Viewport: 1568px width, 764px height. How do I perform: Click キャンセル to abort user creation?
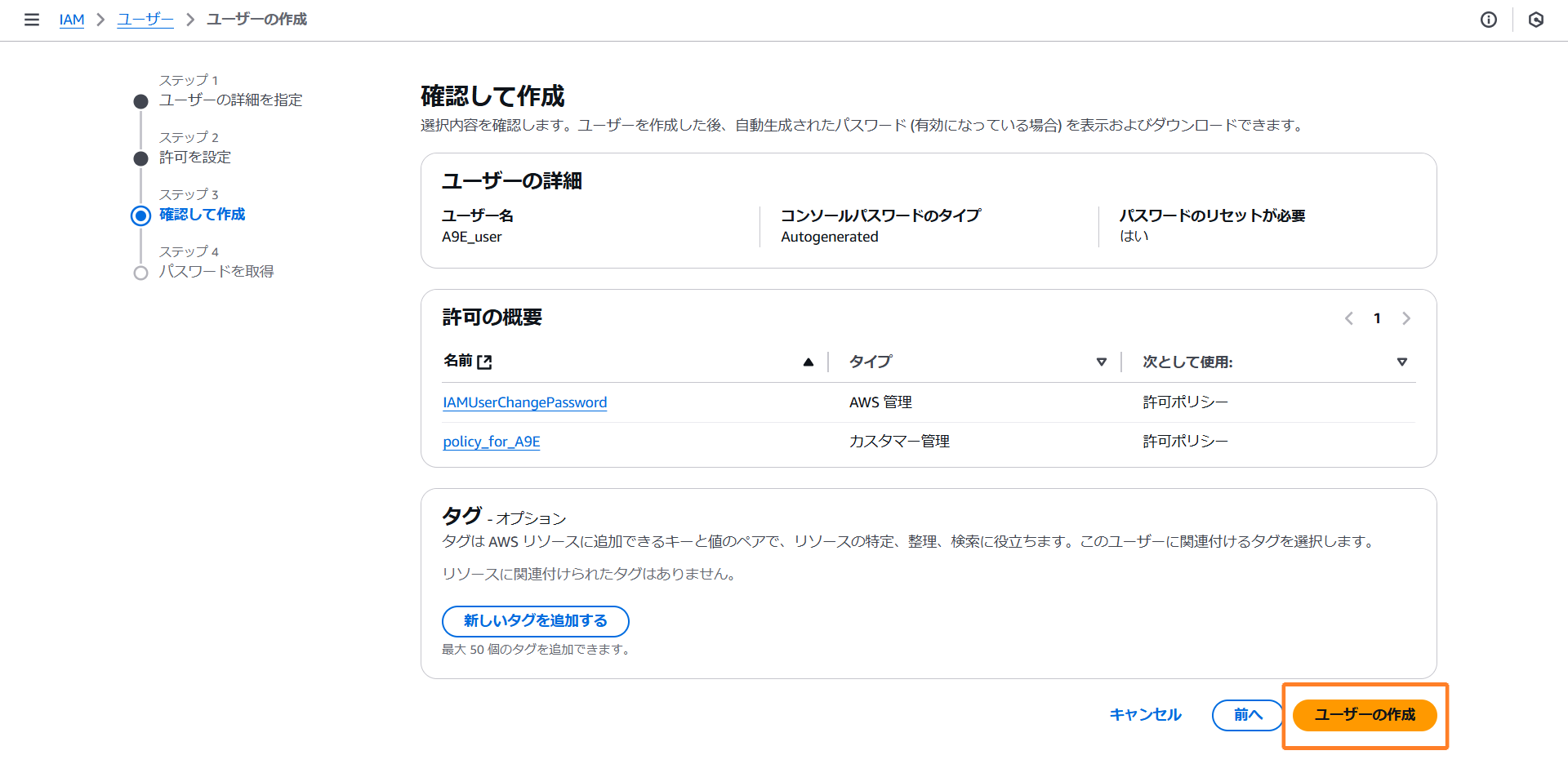[1145, 715]
